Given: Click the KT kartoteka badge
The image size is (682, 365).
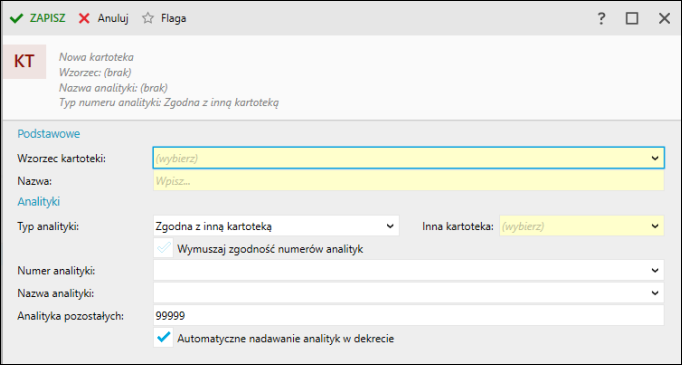Looking at the screenshot, I should click(24, 61).
